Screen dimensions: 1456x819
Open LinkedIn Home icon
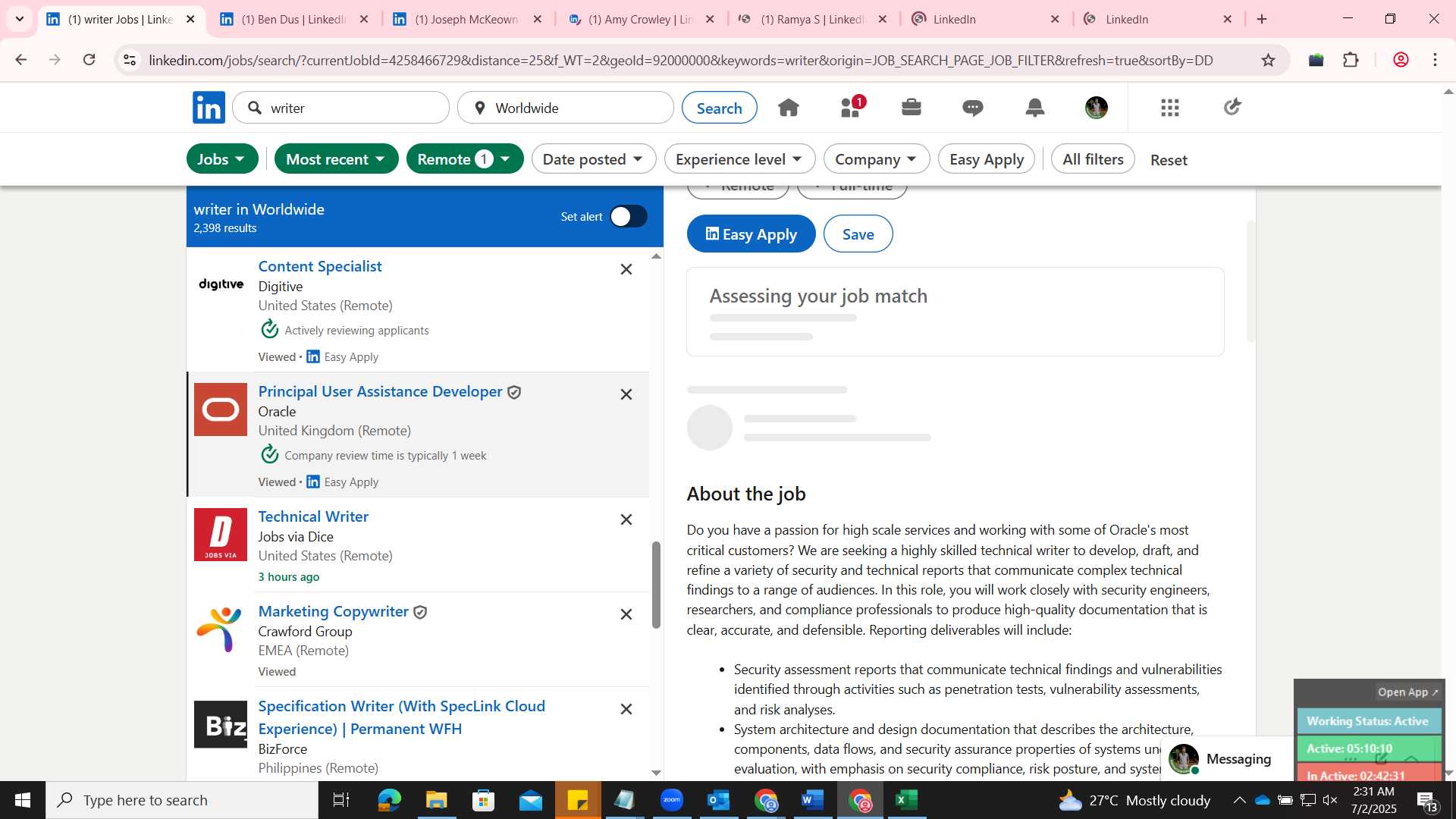click(x=789, y=108)
